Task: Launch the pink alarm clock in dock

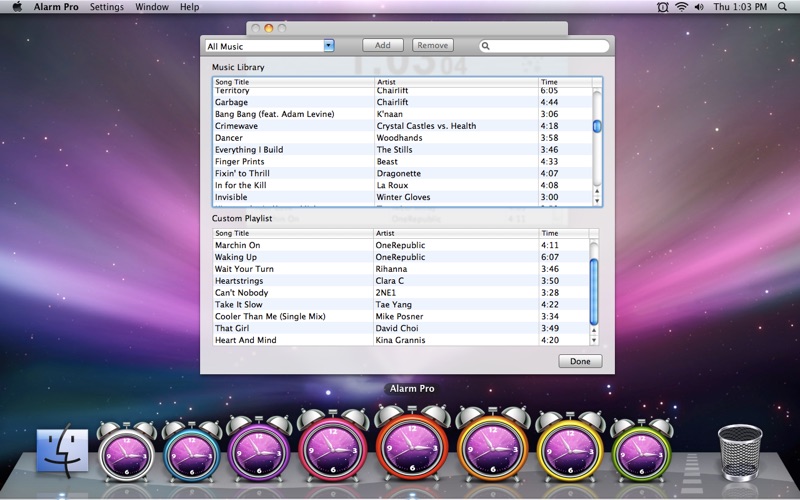Action: (x=333, y=445)
